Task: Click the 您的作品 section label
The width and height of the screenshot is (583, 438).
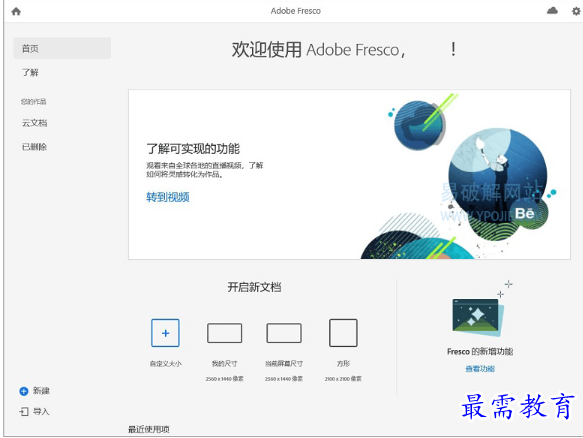Action: 33,102
